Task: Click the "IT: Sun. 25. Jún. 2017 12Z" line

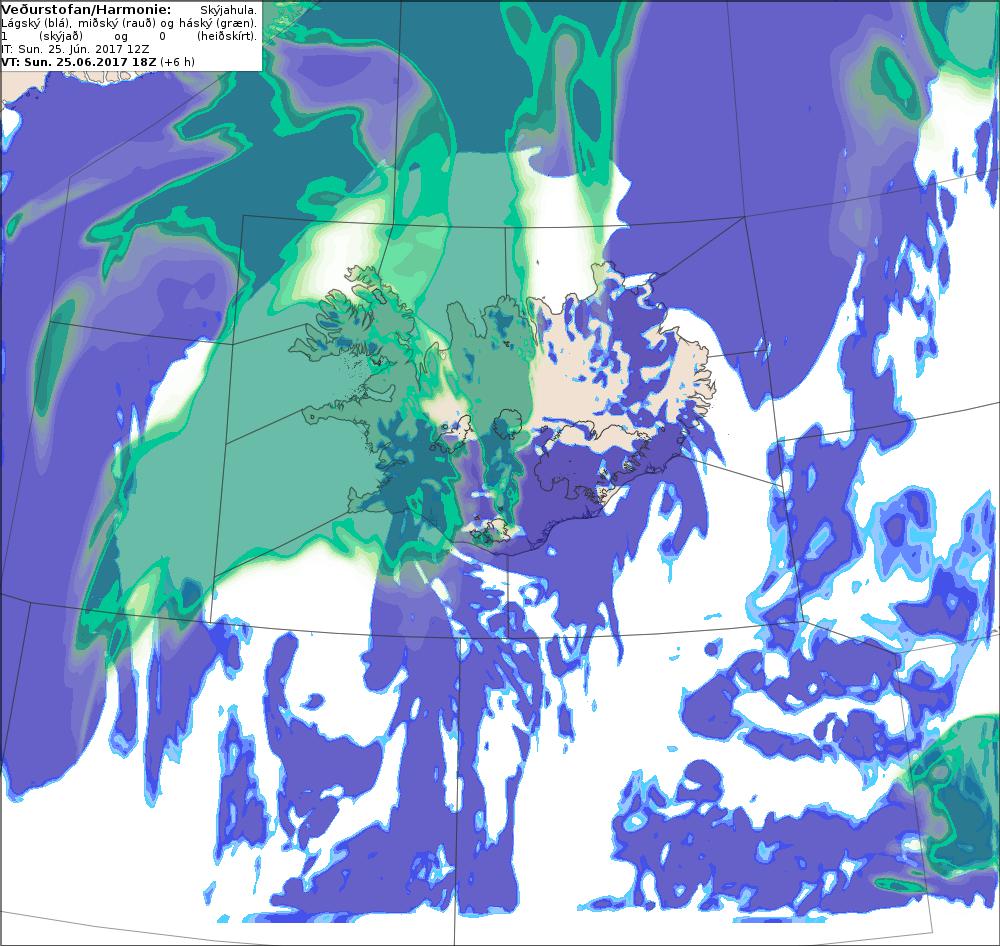Action: 75,48
